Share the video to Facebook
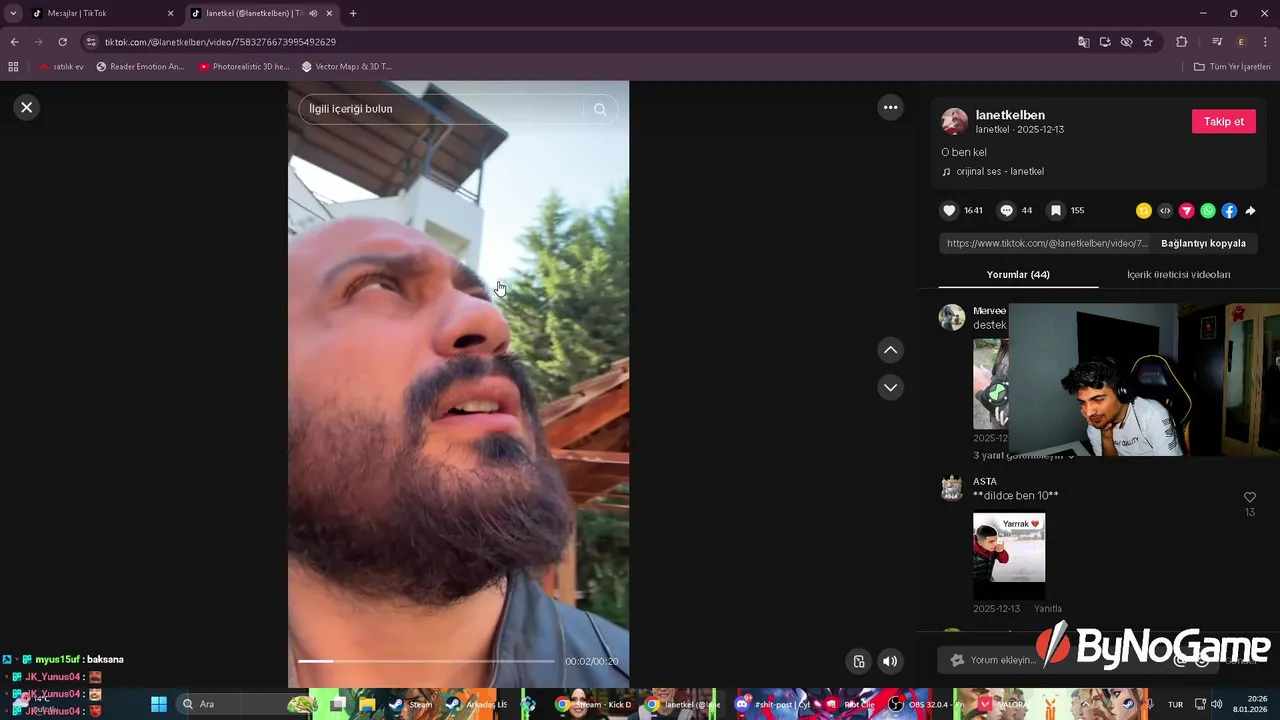The height and width of the screenshot is (720, 1280). (x=1229, y=210)
